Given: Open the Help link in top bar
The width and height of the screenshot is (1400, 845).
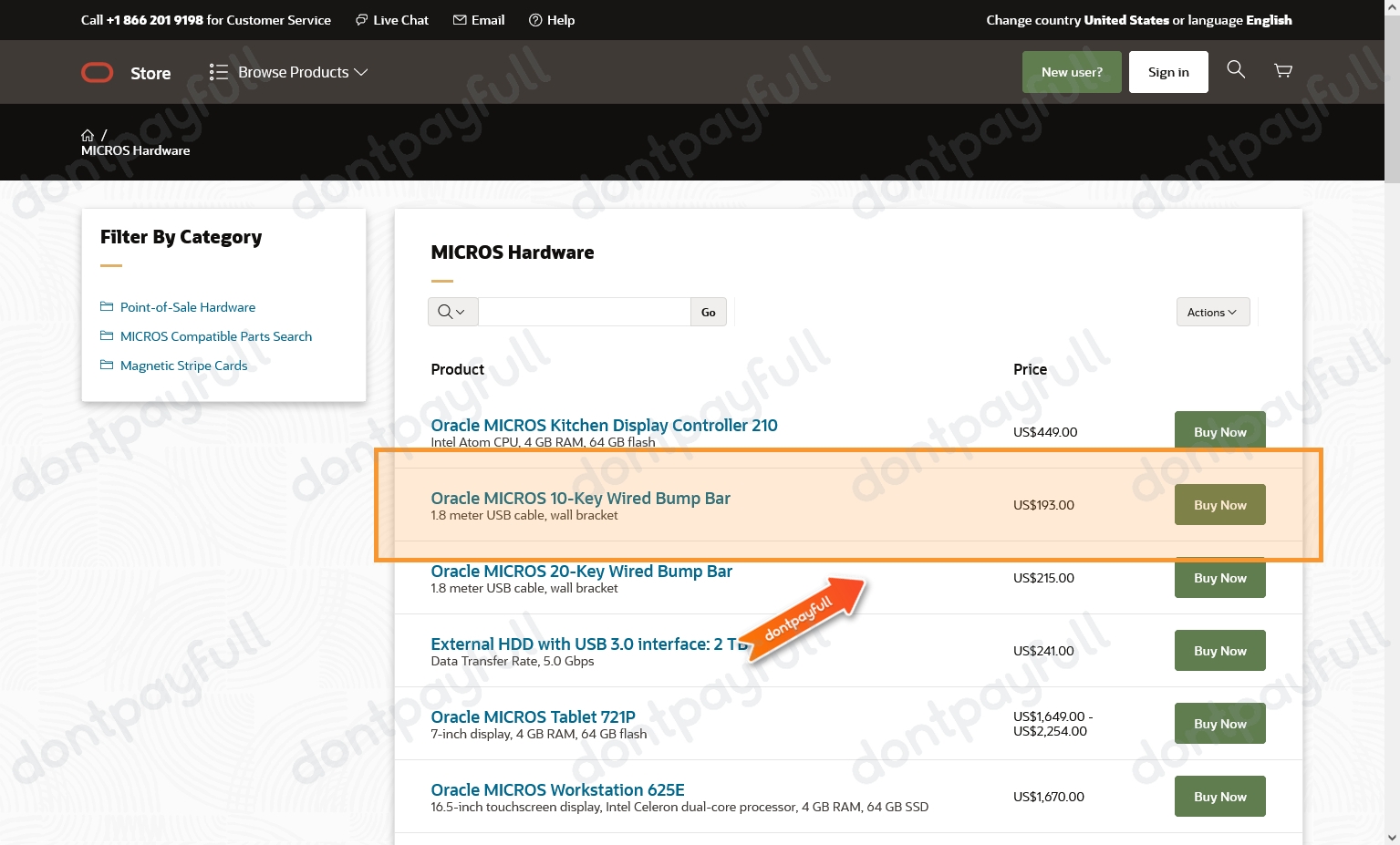Looking at the screenshot, I should (x=552, y=20).
